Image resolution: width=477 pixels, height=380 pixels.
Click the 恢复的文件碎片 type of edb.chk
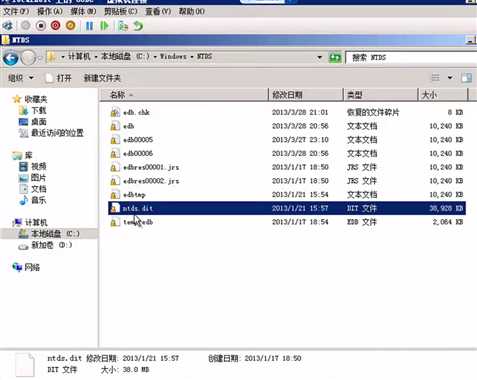pyautogui.click(x=373, y=112)
